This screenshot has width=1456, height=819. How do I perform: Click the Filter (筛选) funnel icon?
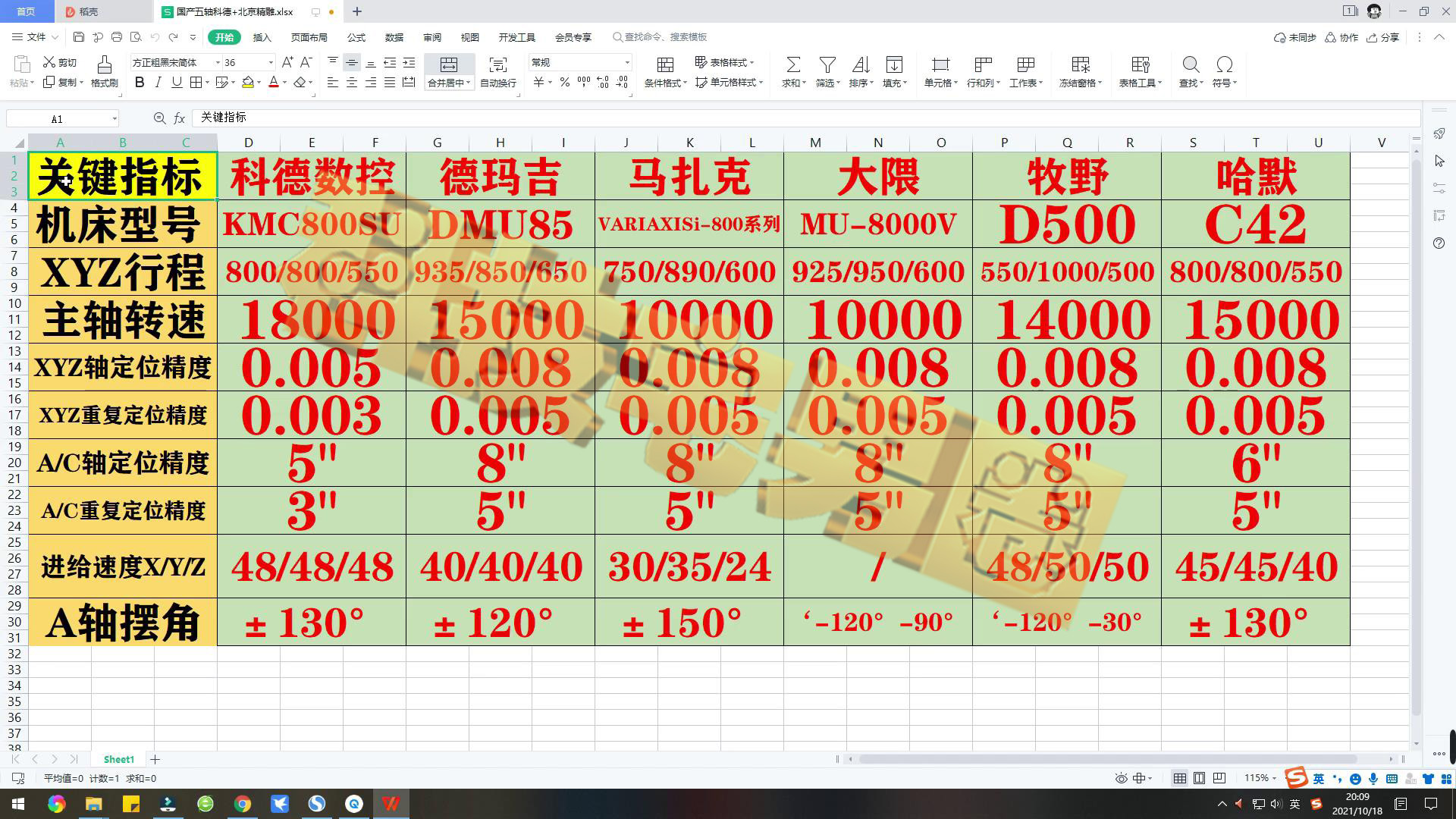click(x=827, y=65)
